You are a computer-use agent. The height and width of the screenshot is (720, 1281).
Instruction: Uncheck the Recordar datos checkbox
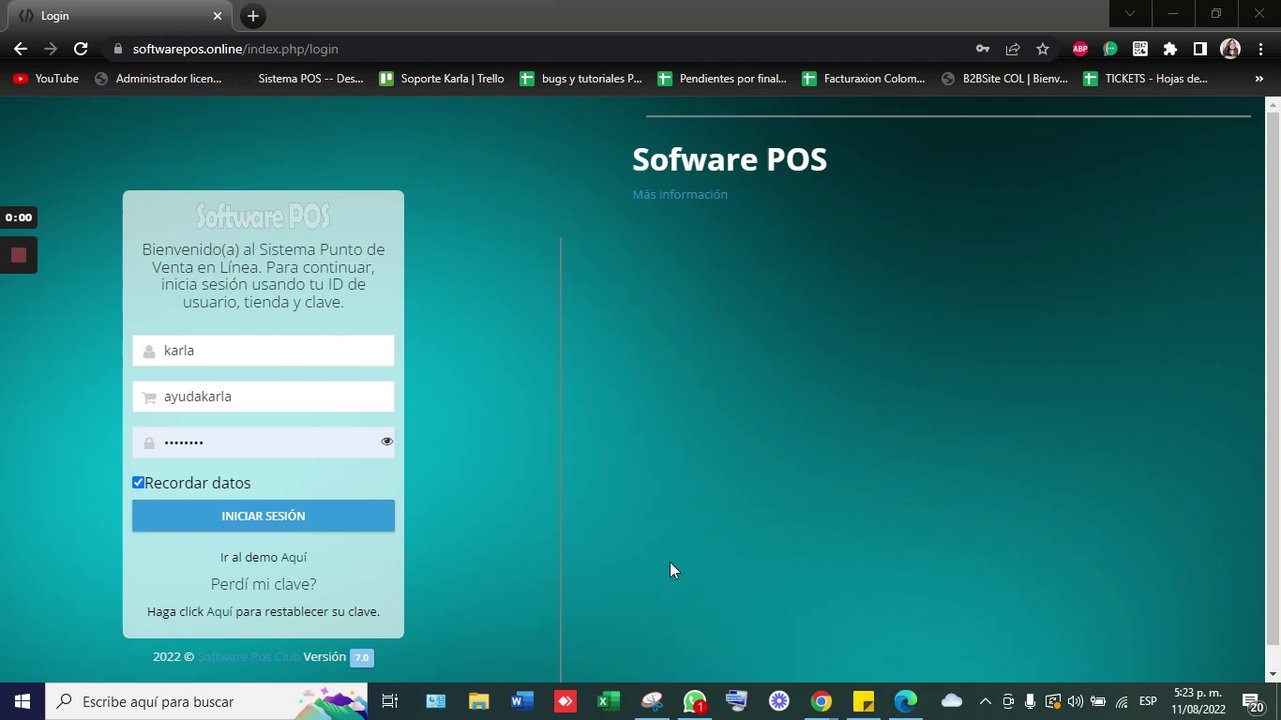click(138, 482)
